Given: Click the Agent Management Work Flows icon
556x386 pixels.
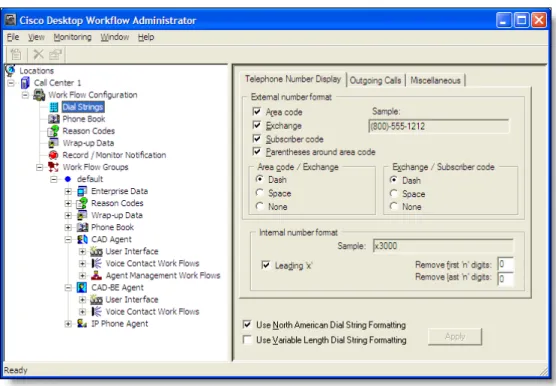Looking at the screenshot, I should pyautogui.click(x=96, y=275).
